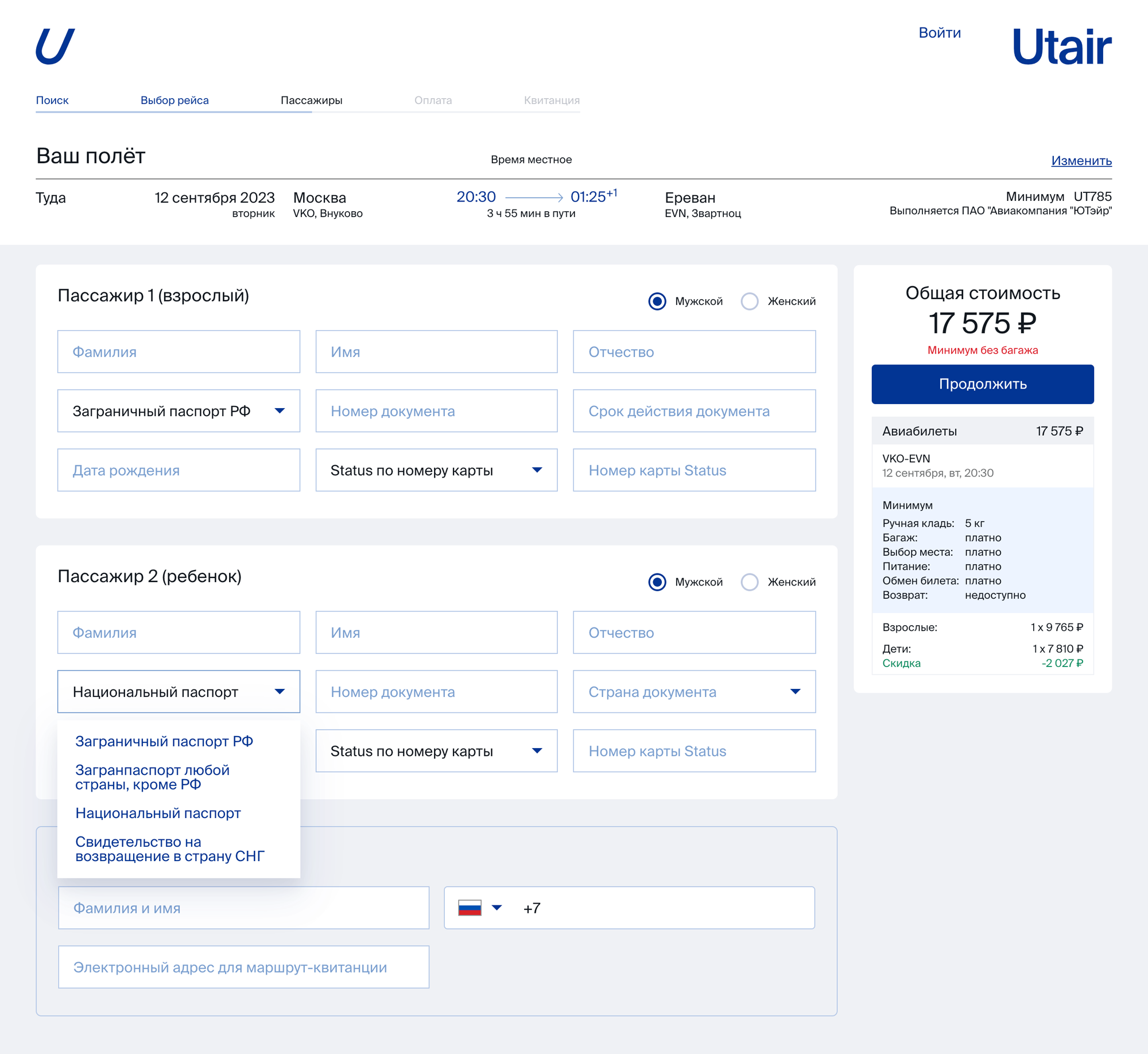Click the Ручная кладь 5 кг line
The width and height of the screenshot is (1148, 1054).
click(x=933, y=523)
